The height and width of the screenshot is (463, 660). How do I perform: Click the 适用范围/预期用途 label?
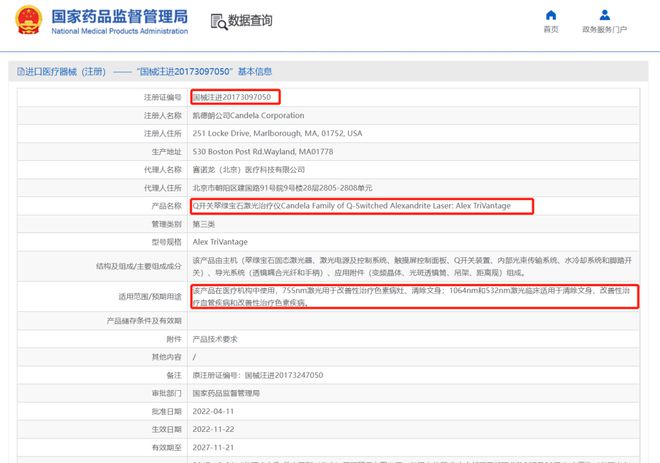[x=150, y=297]
